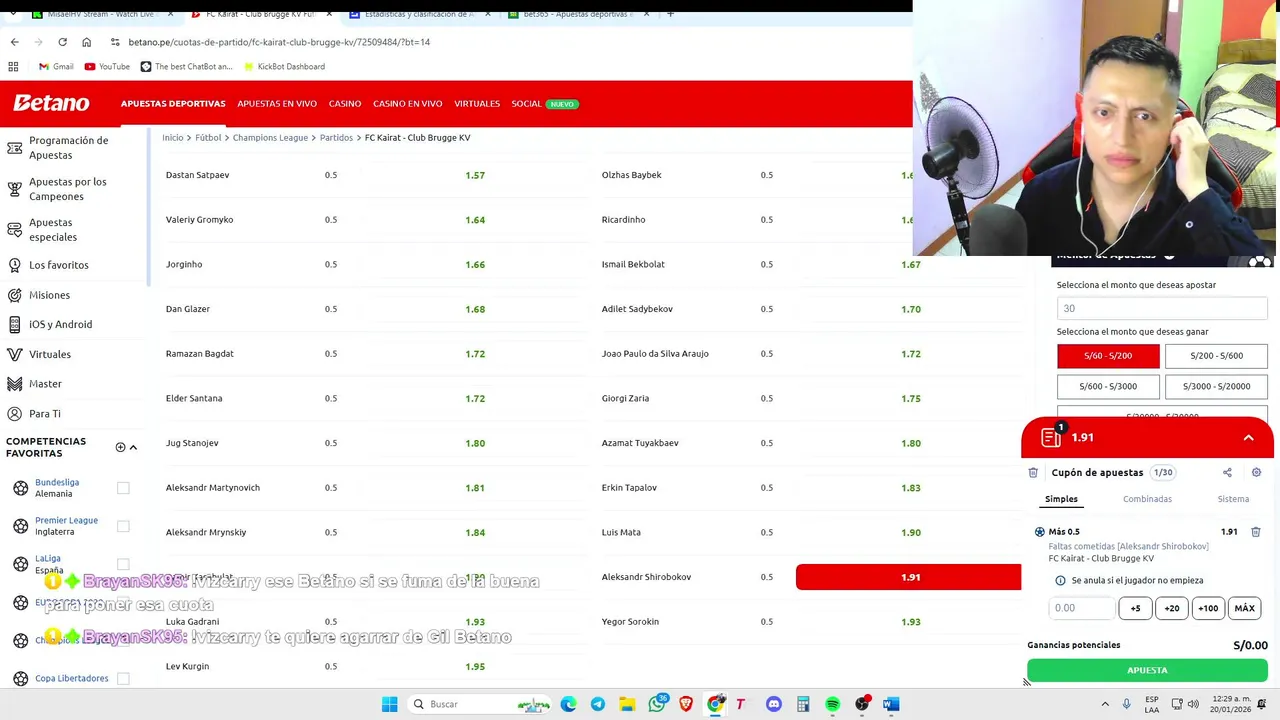Collapse the bet slip with the chevron

(x=1248, y=438)
